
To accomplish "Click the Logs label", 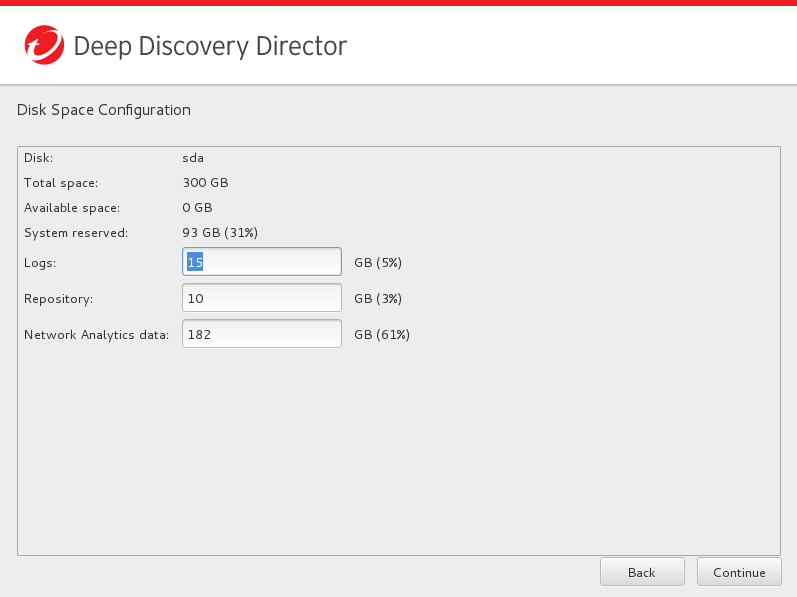I will coord(40,262).
